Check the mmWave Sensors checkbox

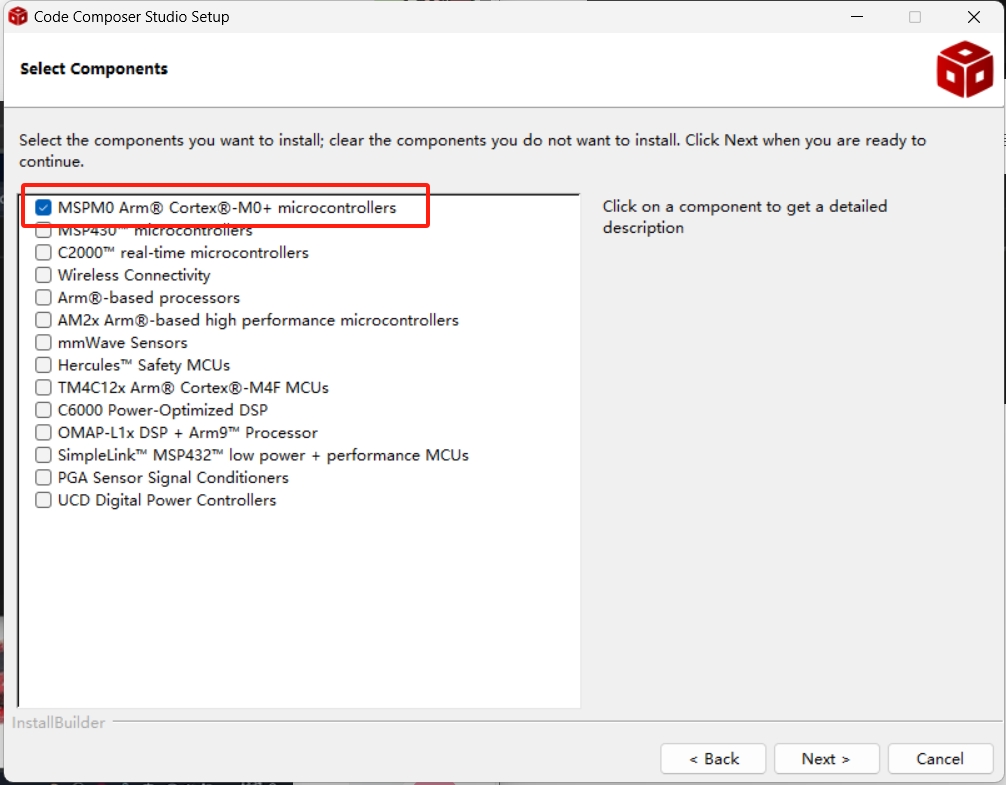[x=43, y=342]
